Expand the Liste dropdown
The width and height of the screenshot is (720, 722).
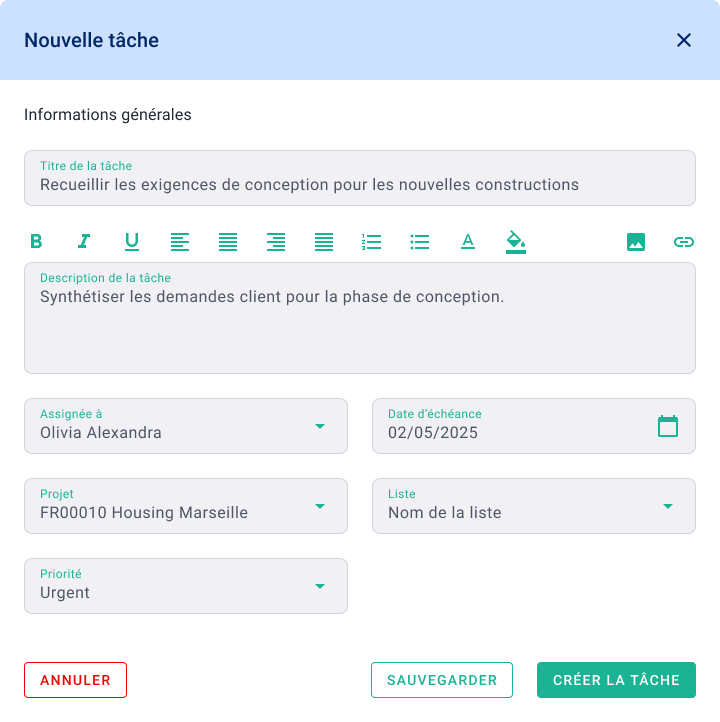coord(668,506)
